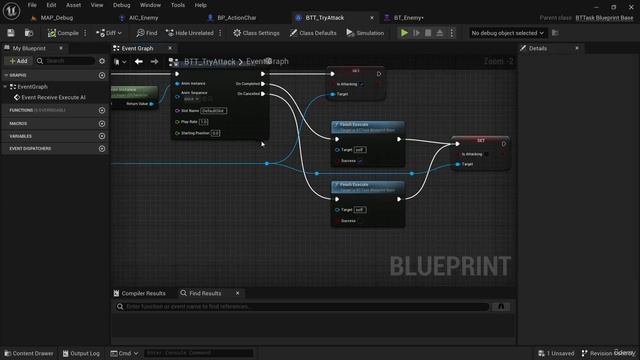Image resolution: width=640 pixels, height=360 pixels.
Task: Click the green Play button
Action: tap(404, 33)
